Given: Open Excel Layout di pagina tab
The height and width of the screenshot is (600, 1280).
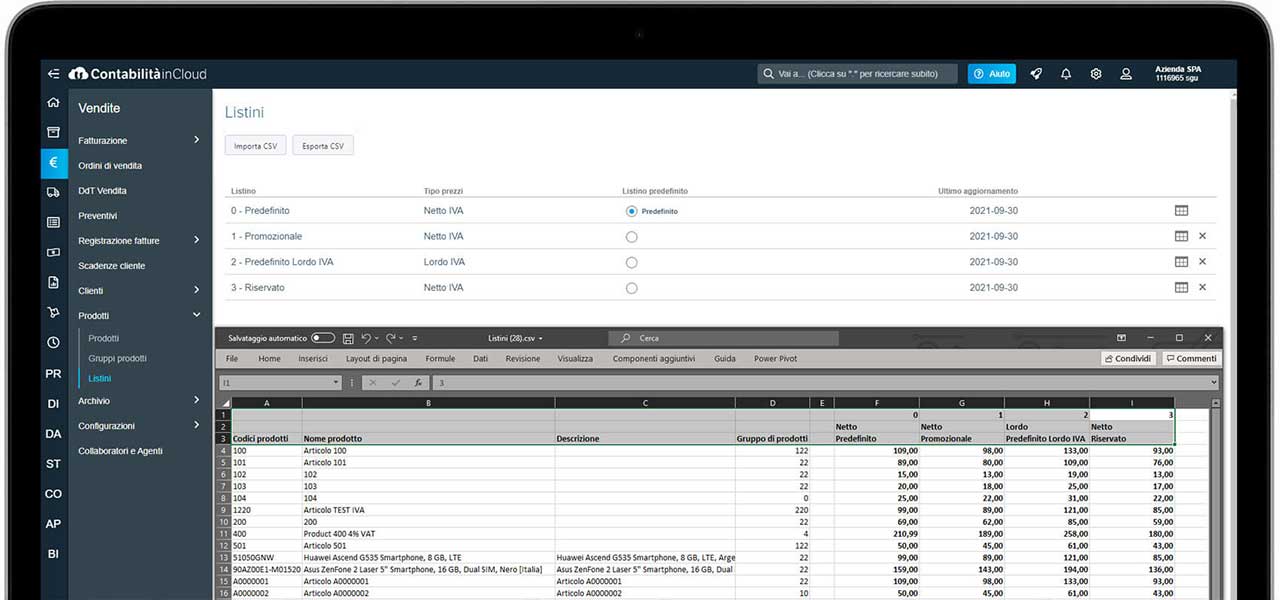Looking at the screenshot, I should point(376,358).
